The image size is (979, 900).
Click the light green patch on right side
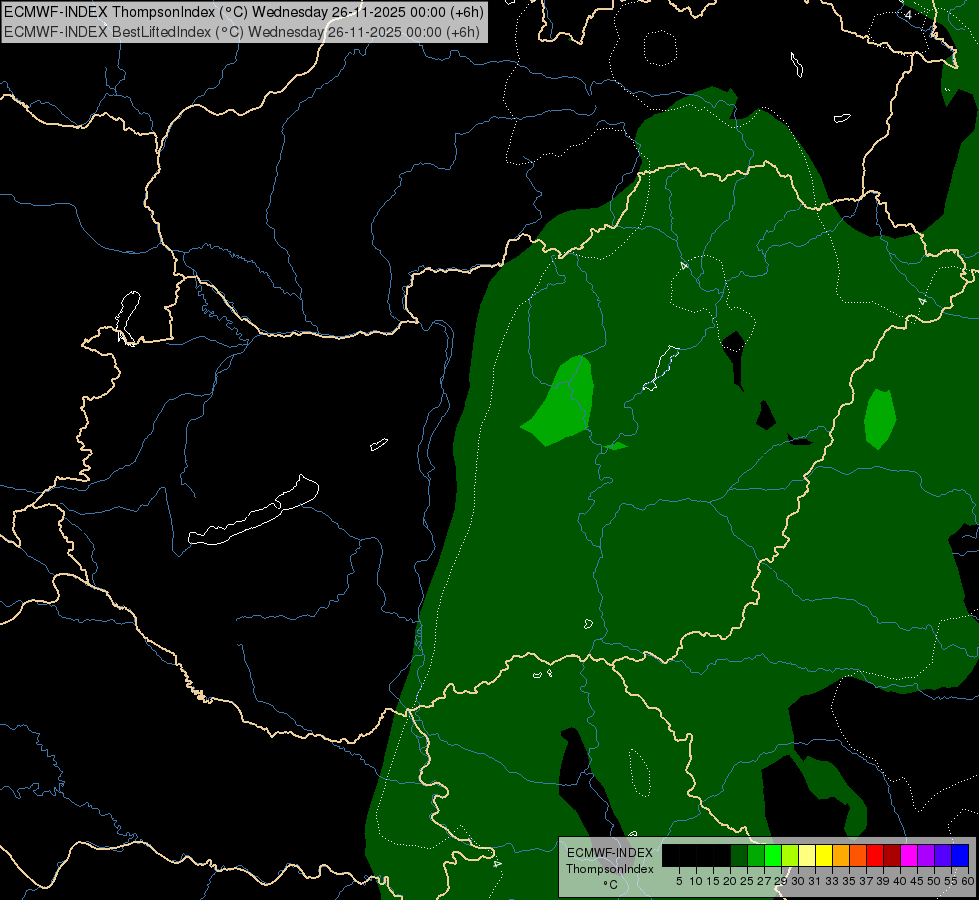pyautogui.click(x=880, y=418)
